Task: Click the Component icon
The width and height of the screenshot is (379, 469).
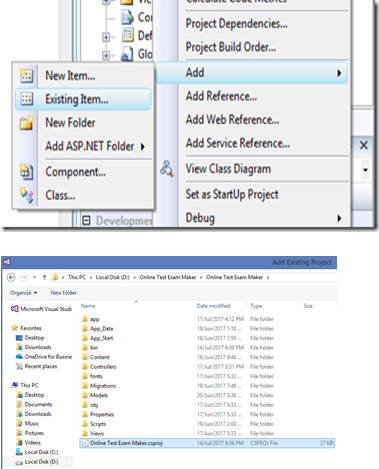Action: tap(26, 172)
